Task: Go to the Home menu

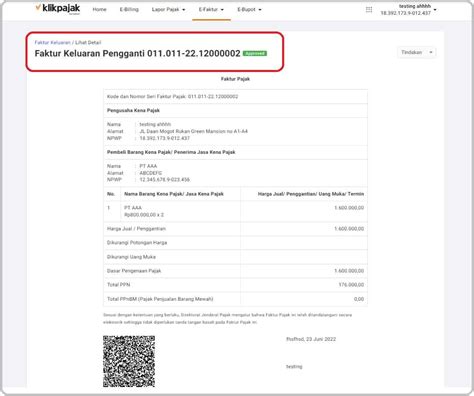Action: click(99, 9)
